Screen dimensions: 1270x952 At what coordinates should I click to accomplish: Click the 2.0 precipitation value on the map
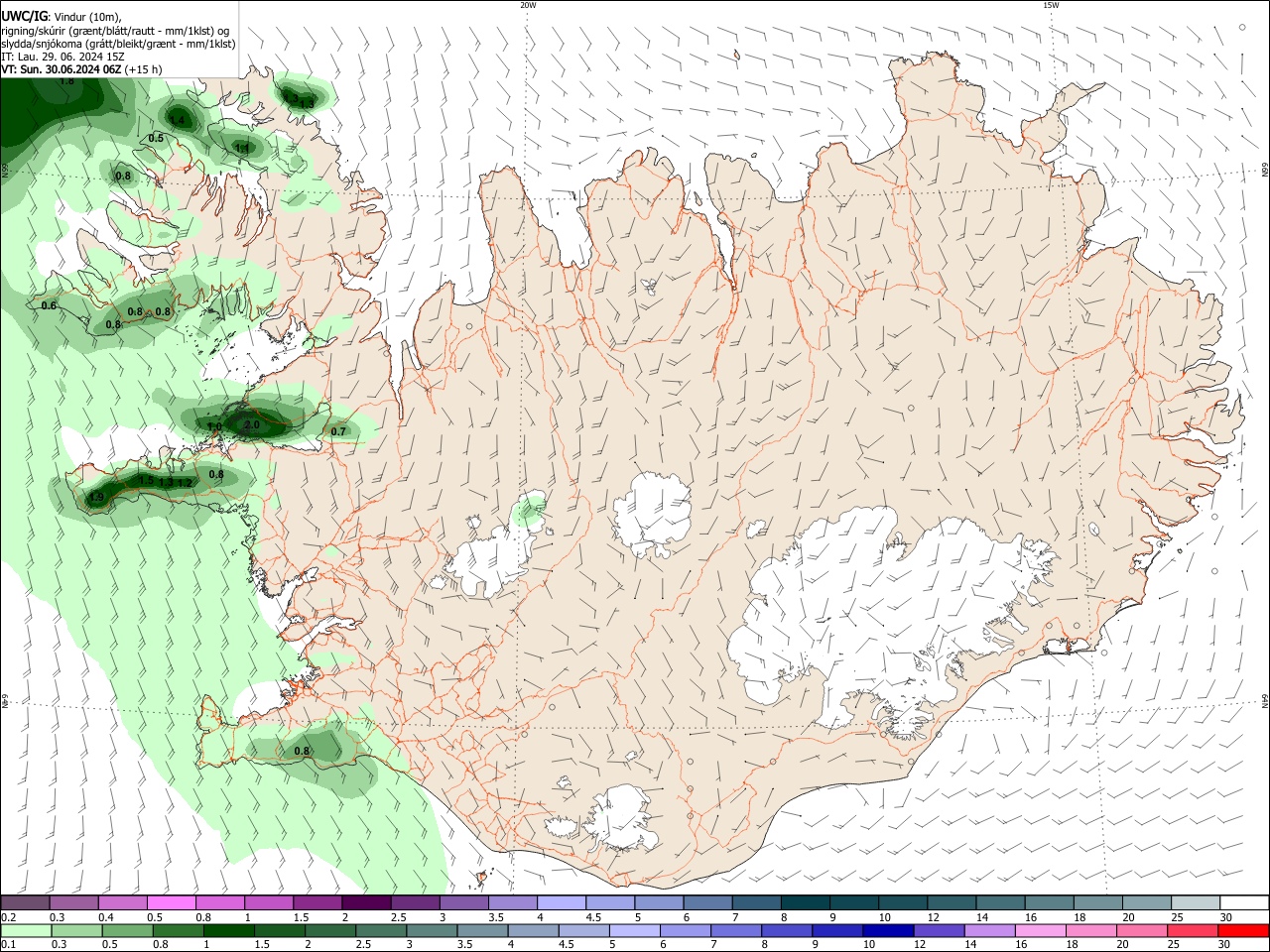(251, 424)
